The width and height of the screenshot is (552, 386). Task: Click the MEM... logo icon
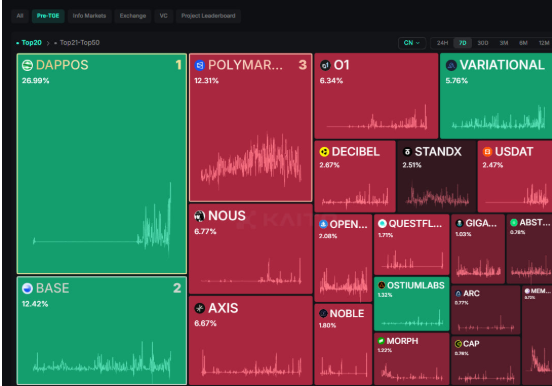click(x=527, y=291)
